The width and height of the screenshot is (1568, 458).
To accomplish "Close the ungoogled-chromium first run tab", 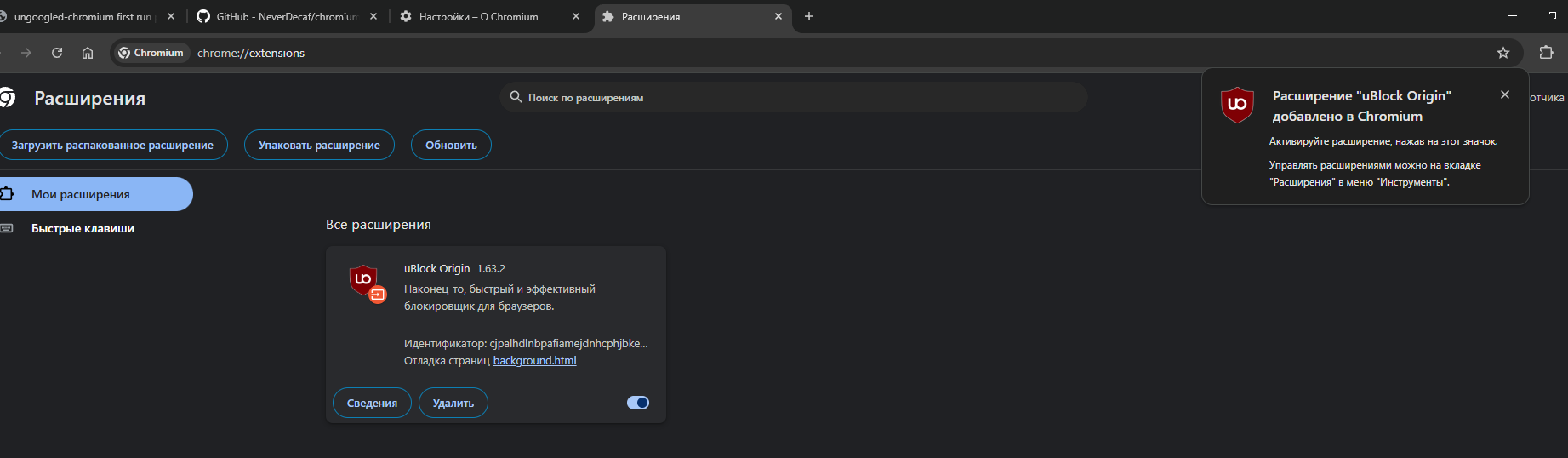I will tap(171, 16).
